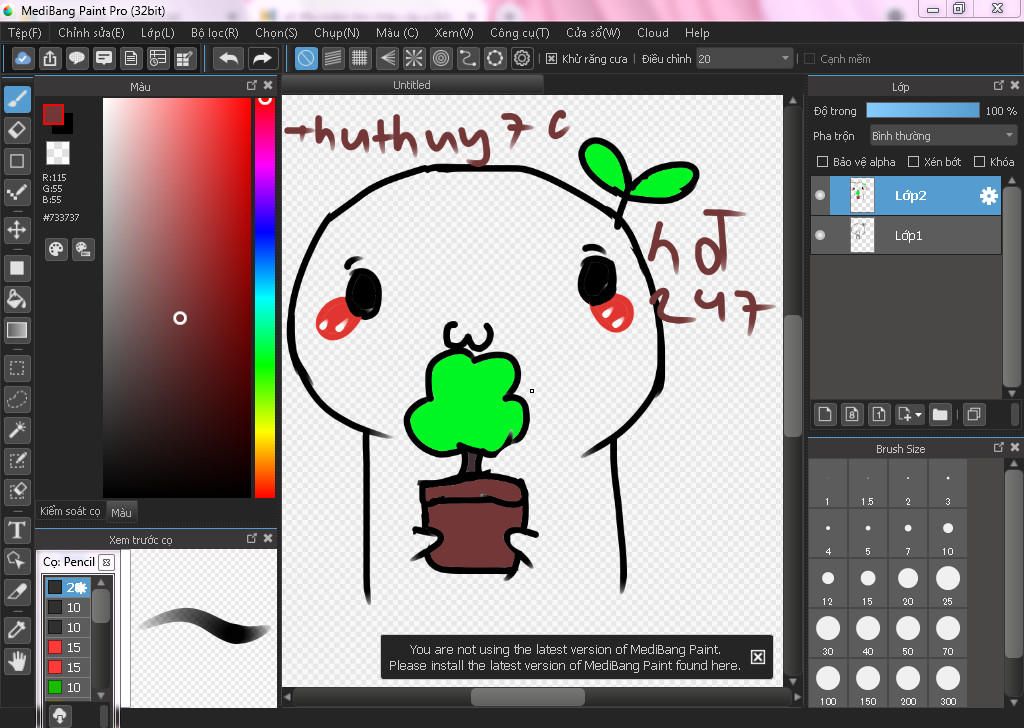This screenshot has width=1024, height=728.
Task: Open layer folder button
Action: tap(940, 415)
